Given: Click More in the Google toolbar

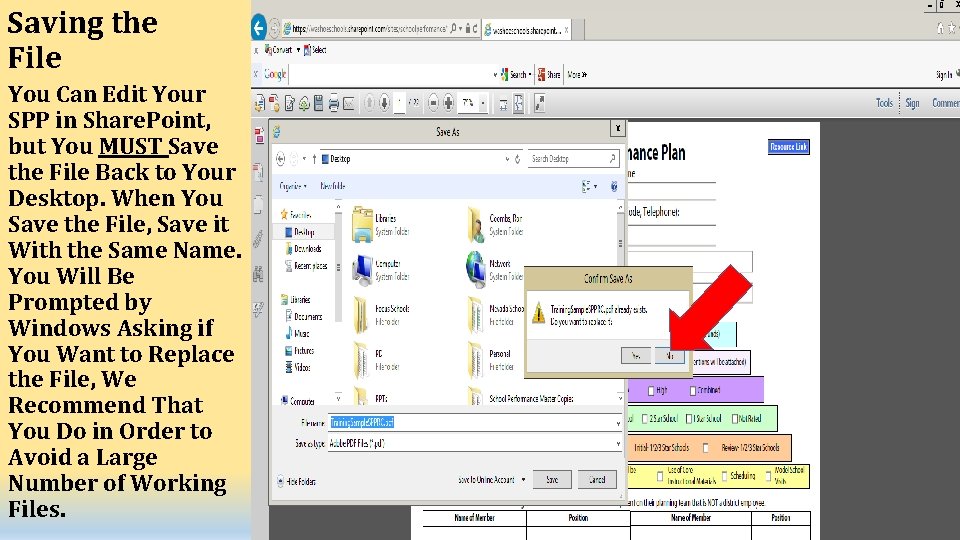Looking at the screenshot, I should [x=577, y=75].
